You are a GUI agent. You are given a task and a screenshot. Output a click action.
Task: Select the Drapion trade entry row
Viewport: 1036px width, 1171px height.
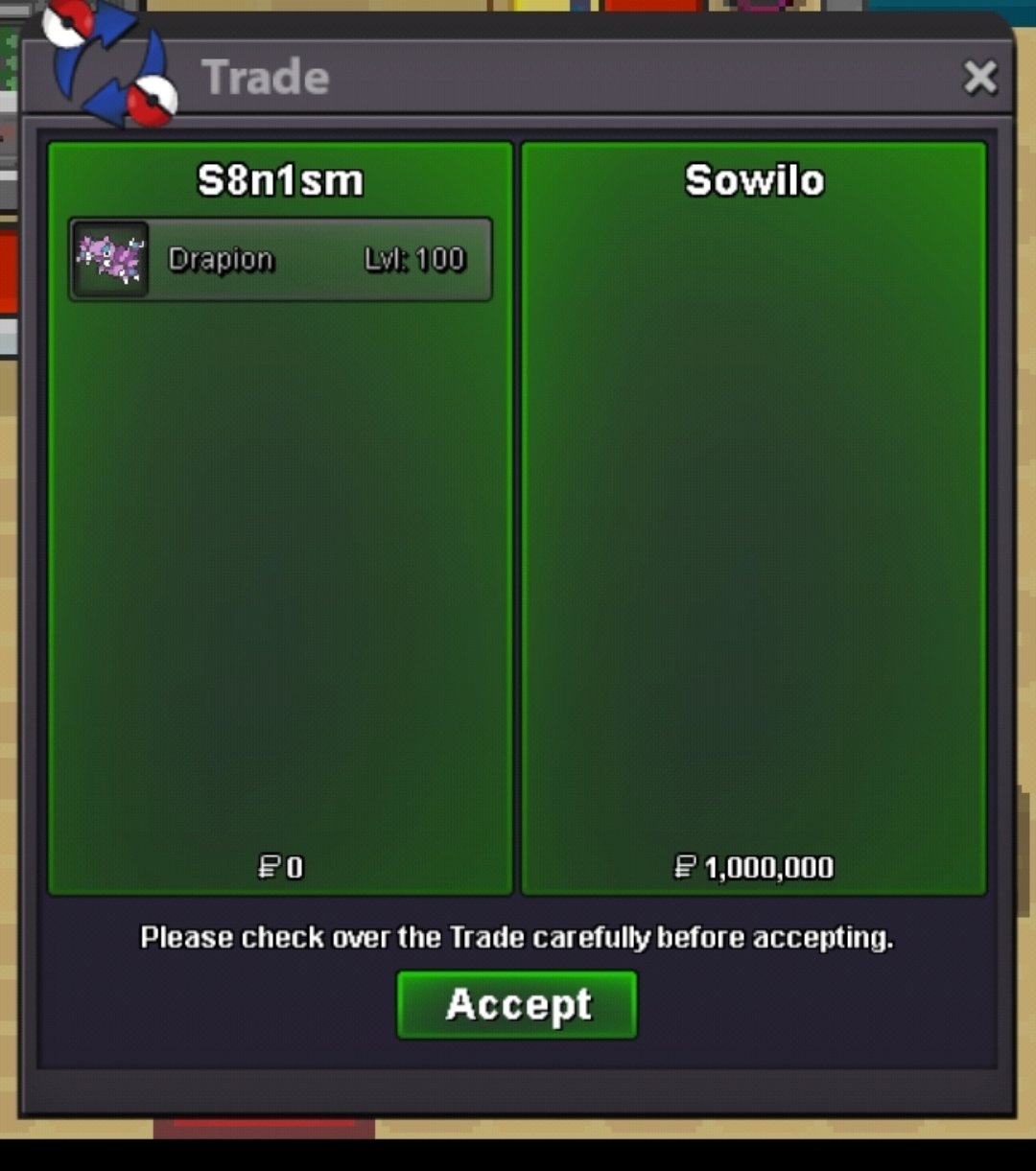pos(280,260)
